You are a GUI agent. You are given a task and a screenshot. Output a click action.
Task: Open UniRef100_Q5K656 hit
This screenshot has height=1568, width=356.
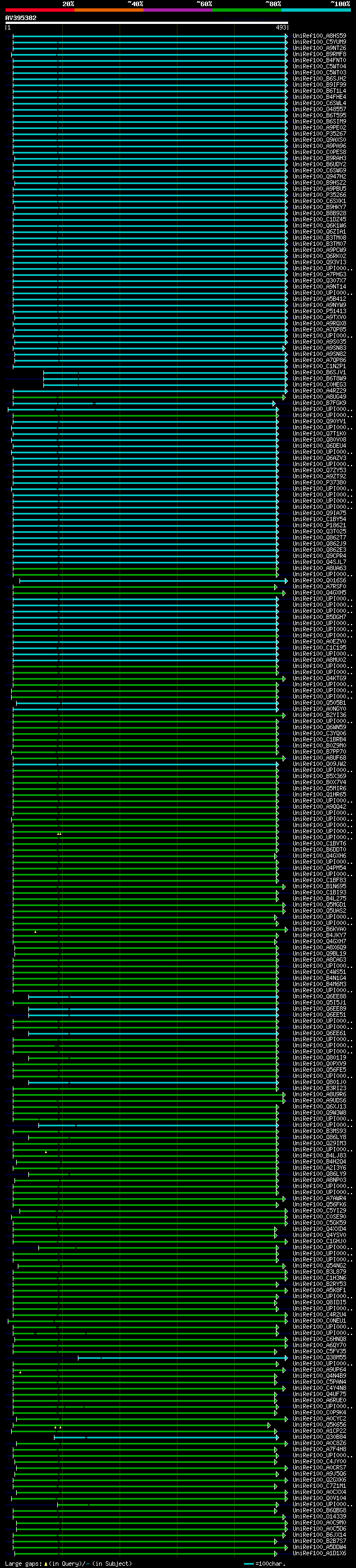[319, 1424]
